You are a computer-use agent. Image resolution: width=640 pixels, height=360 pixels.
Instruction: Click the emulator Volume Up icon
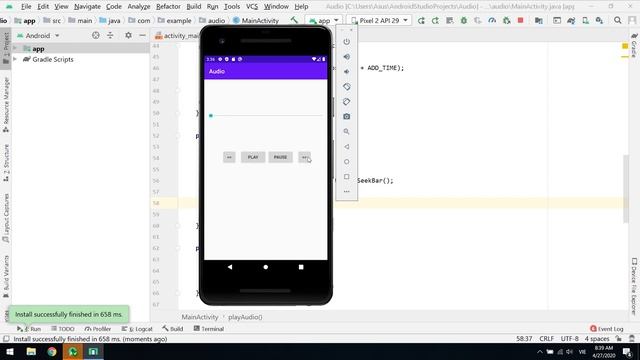click(x=347, y=57)
